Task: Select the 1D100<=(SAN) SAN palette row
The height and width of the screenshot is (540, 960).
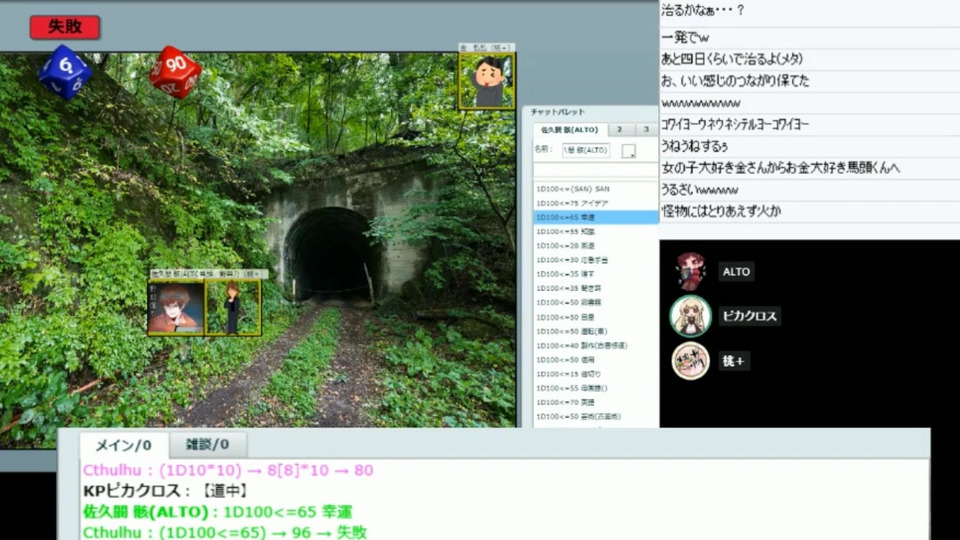Action: coord(596,189)
